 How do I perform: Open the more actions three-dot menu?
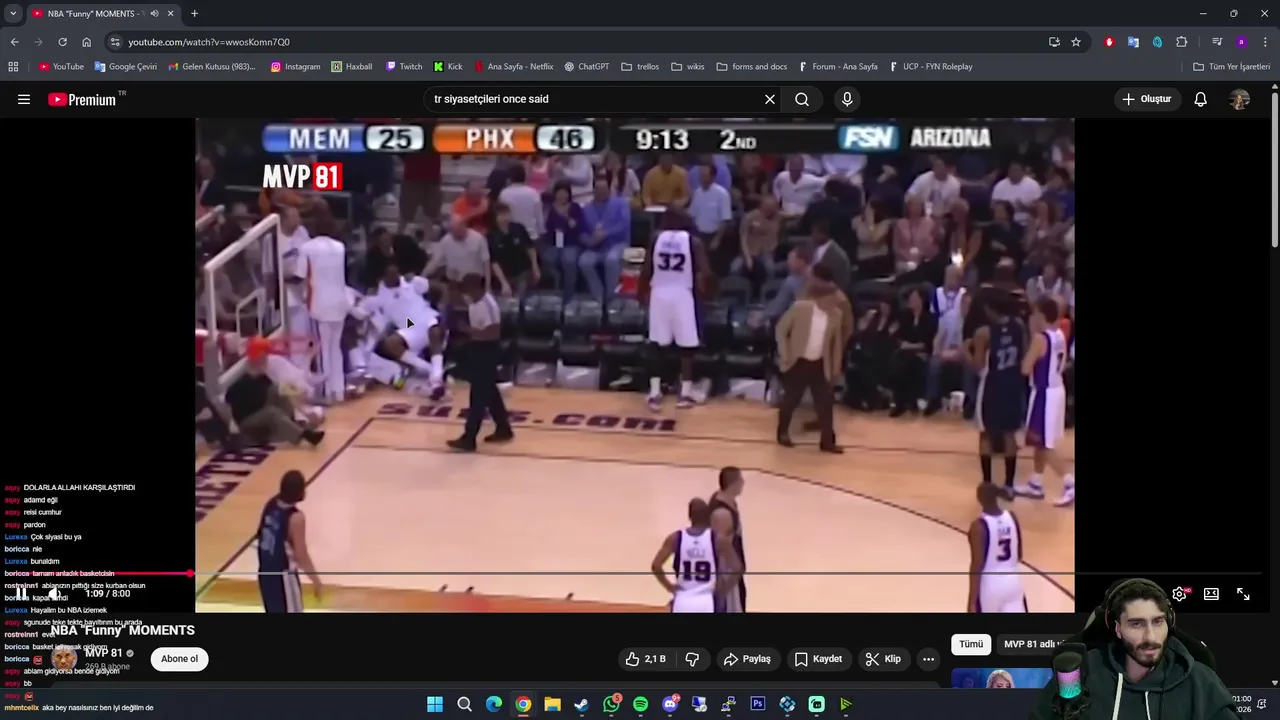(x=928, y=659)
